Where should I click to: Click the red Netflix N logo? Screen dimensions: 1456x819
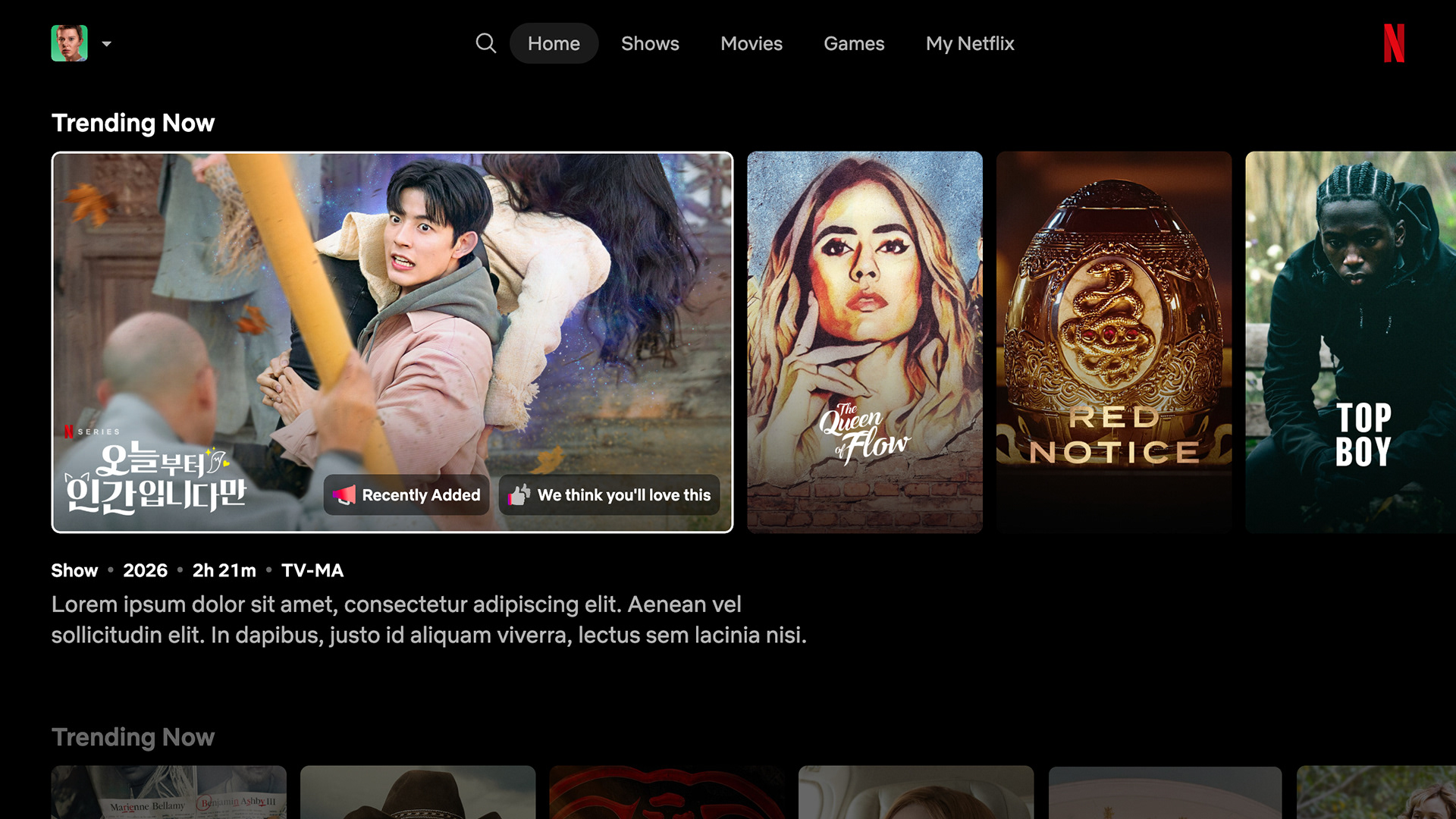[1394, 43]
